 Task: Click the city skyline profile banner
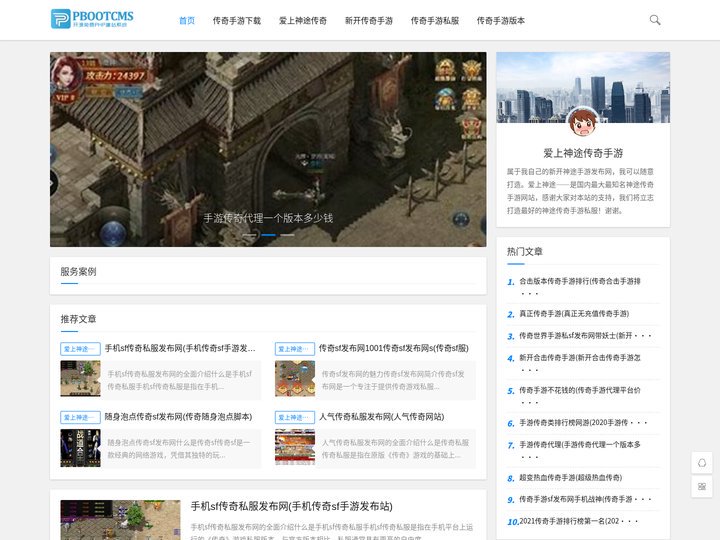pyautogui.click(x=583, y=87)
